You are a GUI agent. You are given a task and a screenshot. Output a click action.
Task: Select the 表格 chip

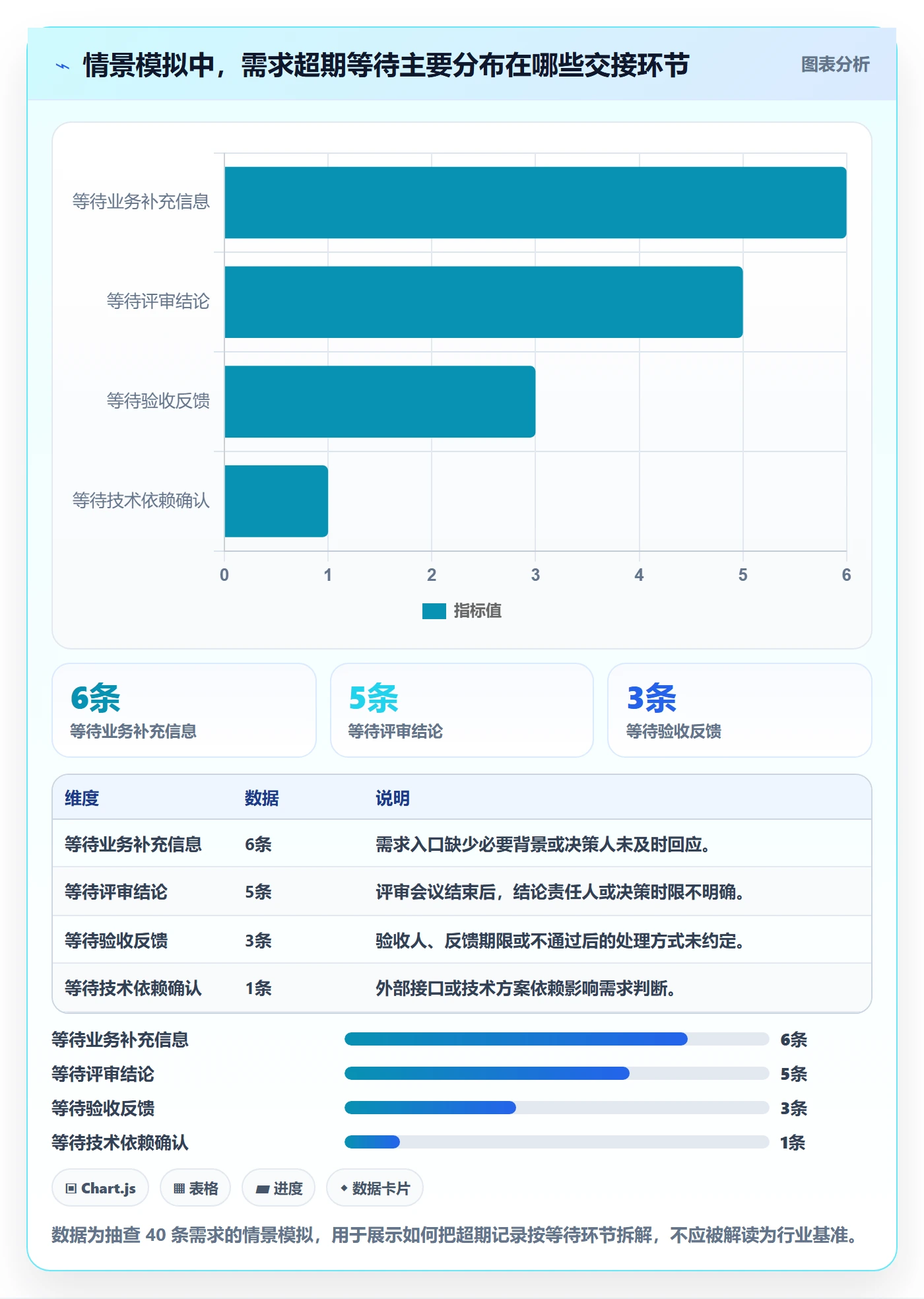pyautogui.click(x=195, y=1188)
